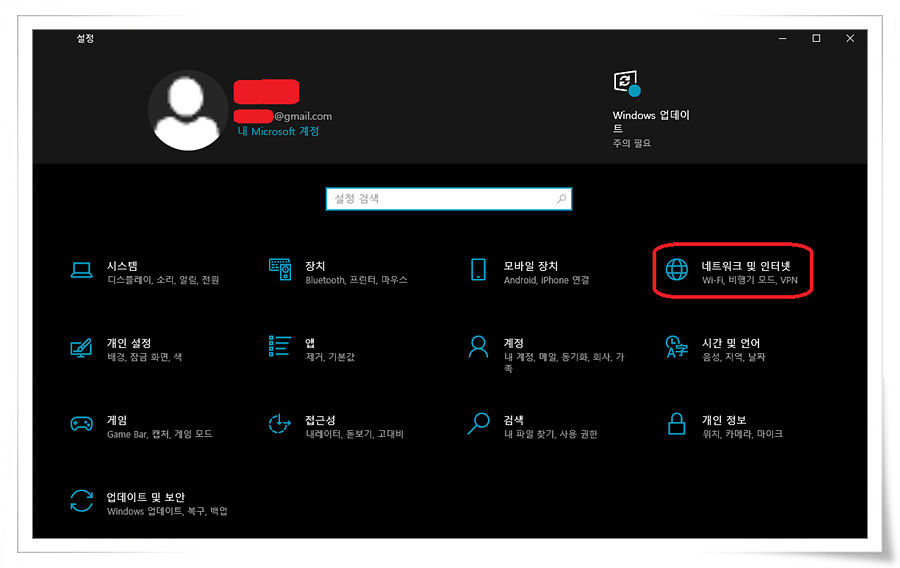
Task: Maximize the 설정 window
Action: pos(816,38)
